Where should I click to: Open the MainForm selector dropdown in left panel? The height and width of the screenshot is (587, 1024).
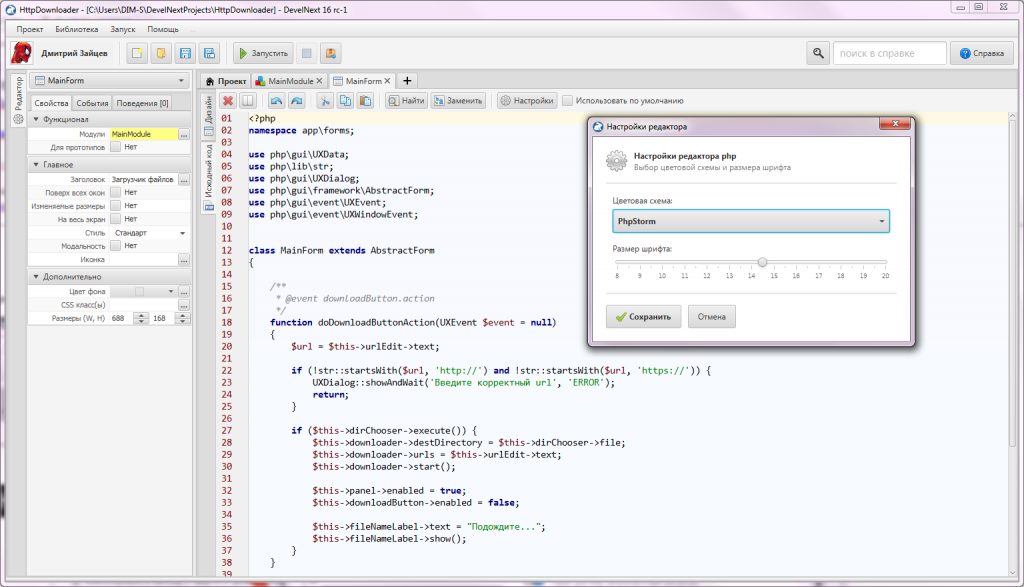109,81
